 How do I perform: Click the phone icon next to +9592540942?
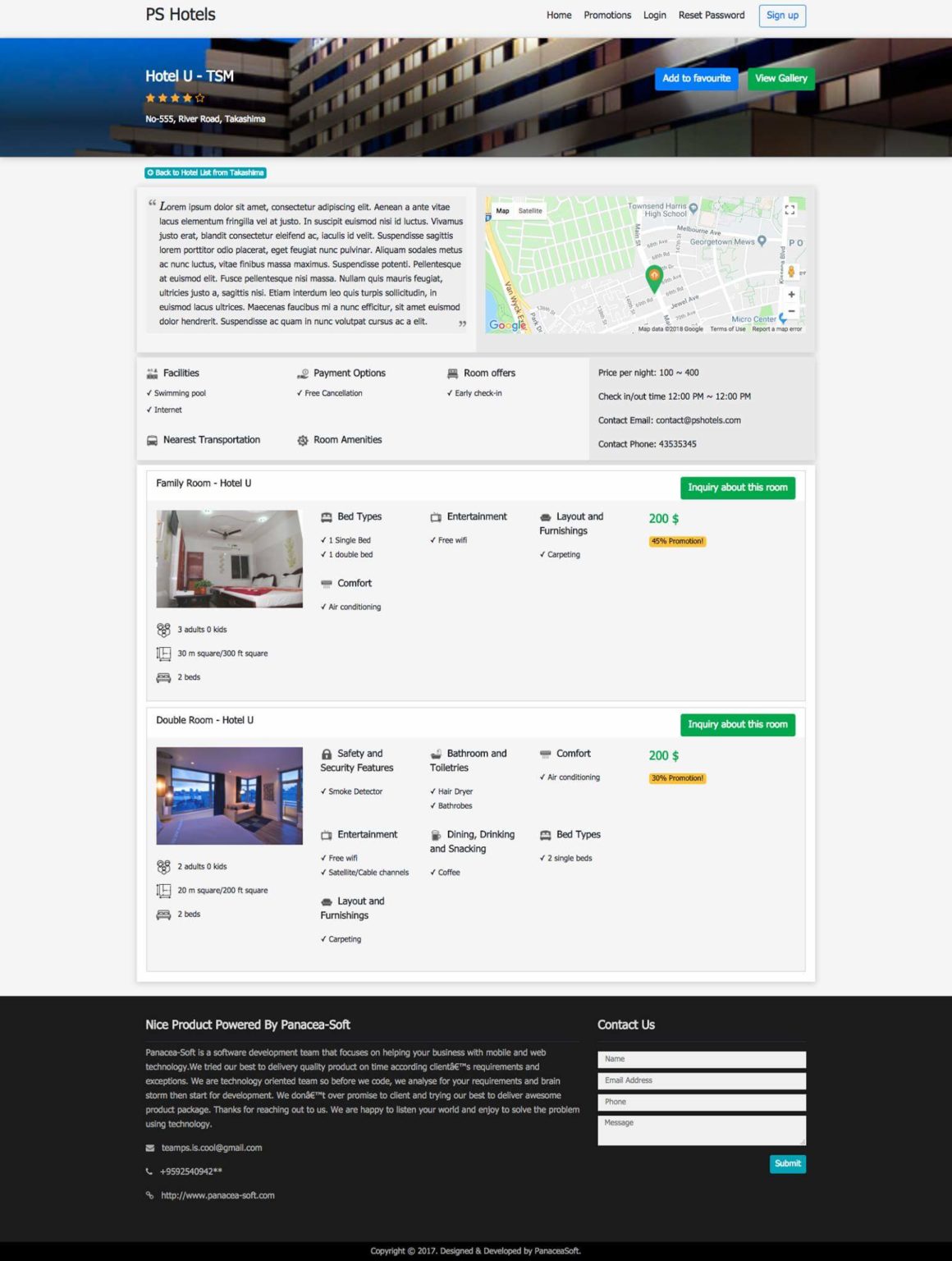150,1172
